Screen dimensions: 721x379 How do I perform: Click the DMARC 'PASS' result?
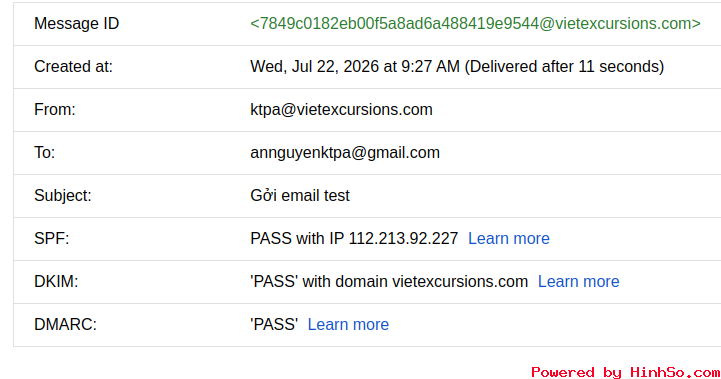274,324
